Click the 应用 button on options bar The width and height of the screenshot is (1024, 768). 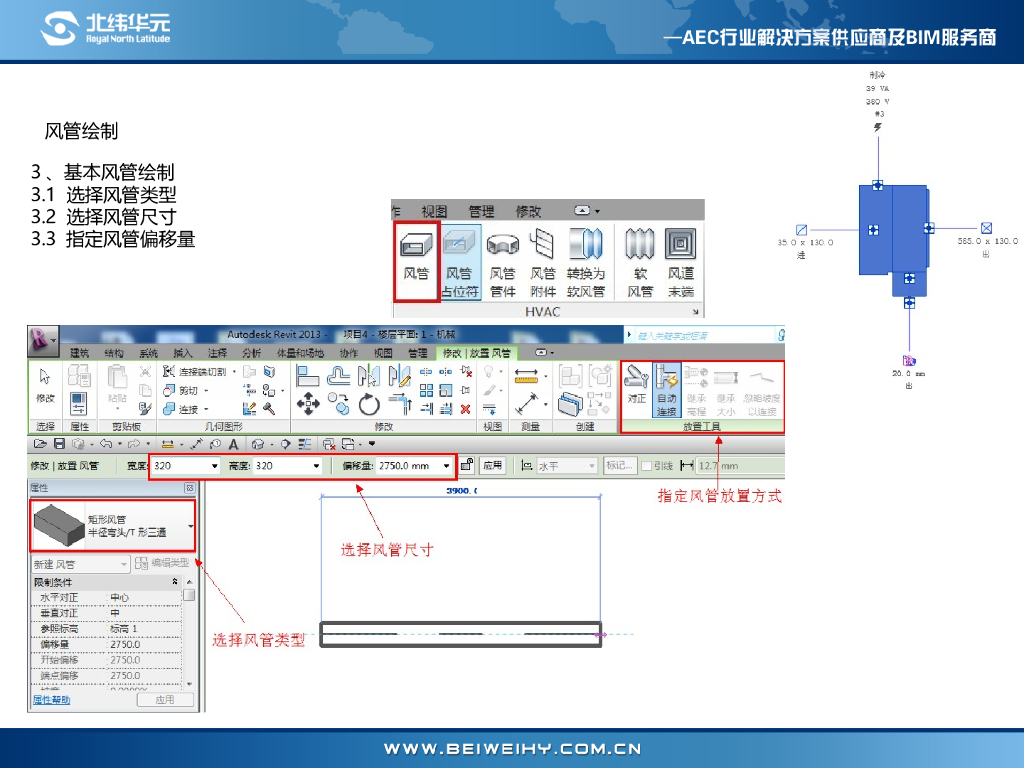tap(492, 465)
